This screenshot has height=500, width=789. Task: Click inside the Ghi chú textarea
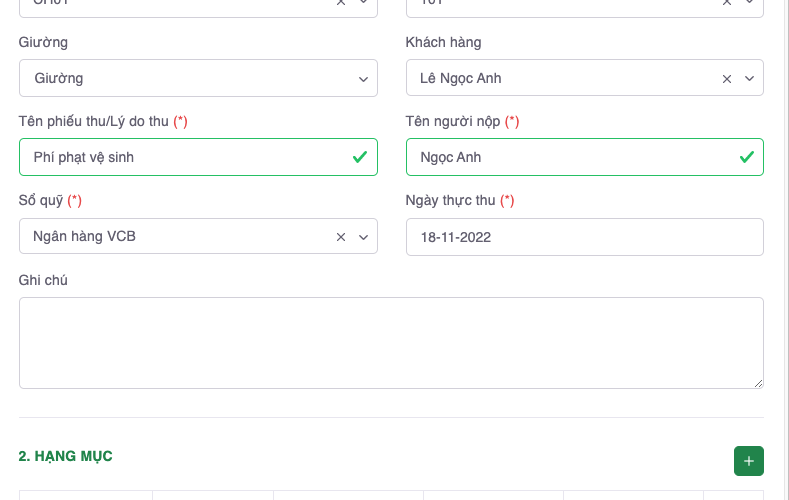coord(390,342)
